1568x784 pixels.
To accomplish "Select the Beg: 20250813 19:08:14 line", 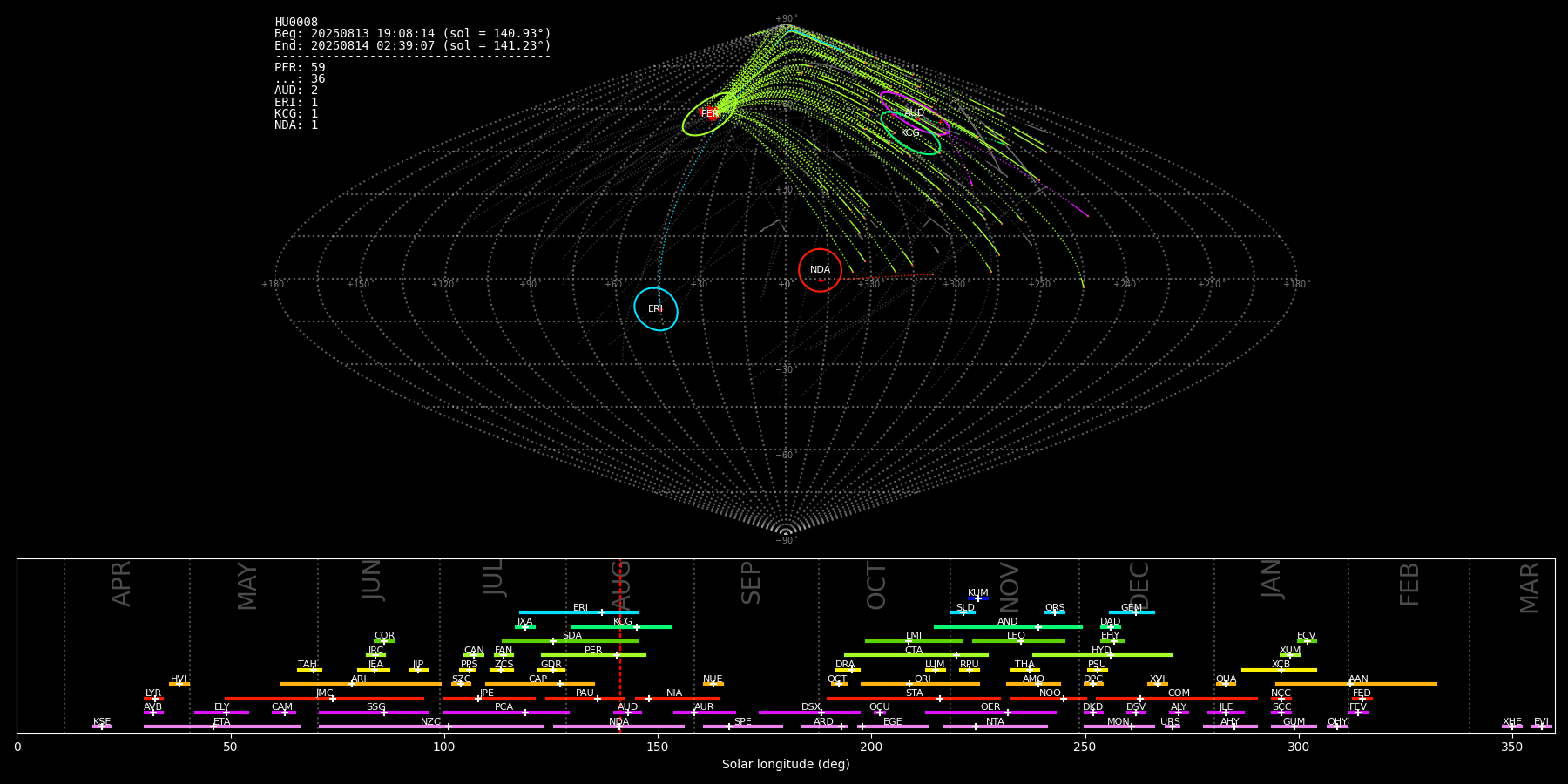I will 413,34.
